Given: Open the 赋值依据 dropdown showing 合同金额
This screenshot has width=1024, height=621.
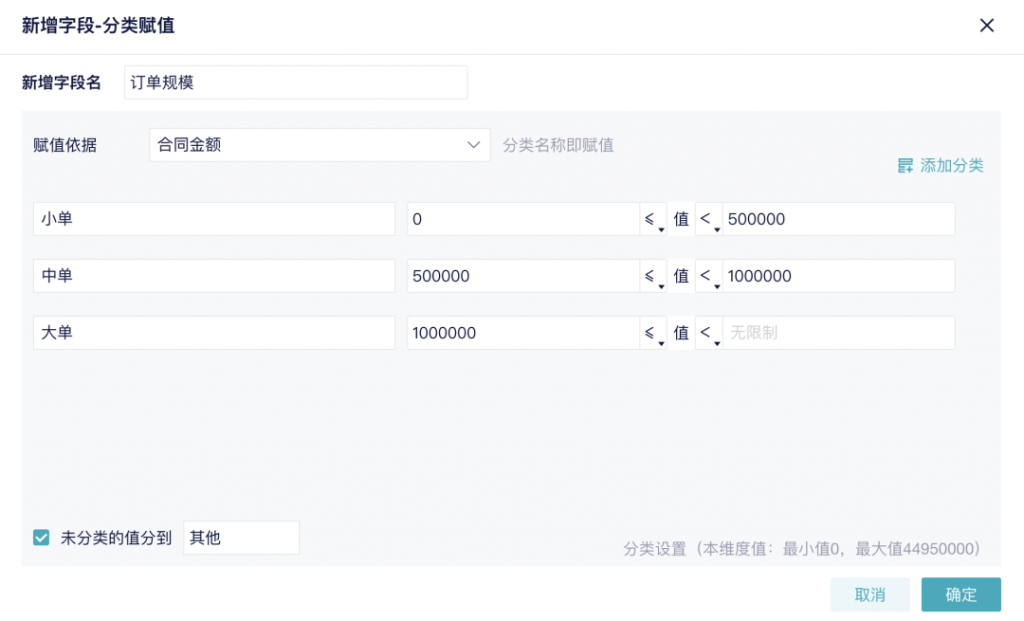Looking at the screenshot, I should (319, 145).
